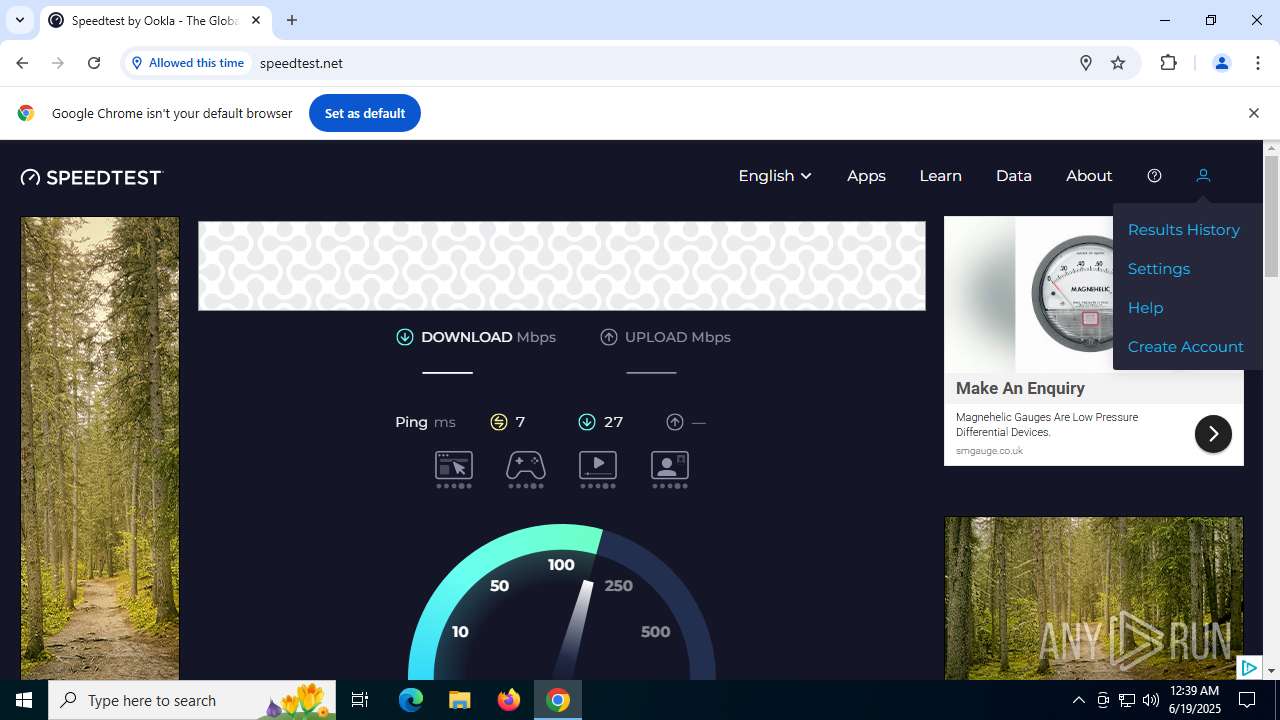1280x720 pixels.
Task: Click the user account icon
Action: [x=1203, y=176]
